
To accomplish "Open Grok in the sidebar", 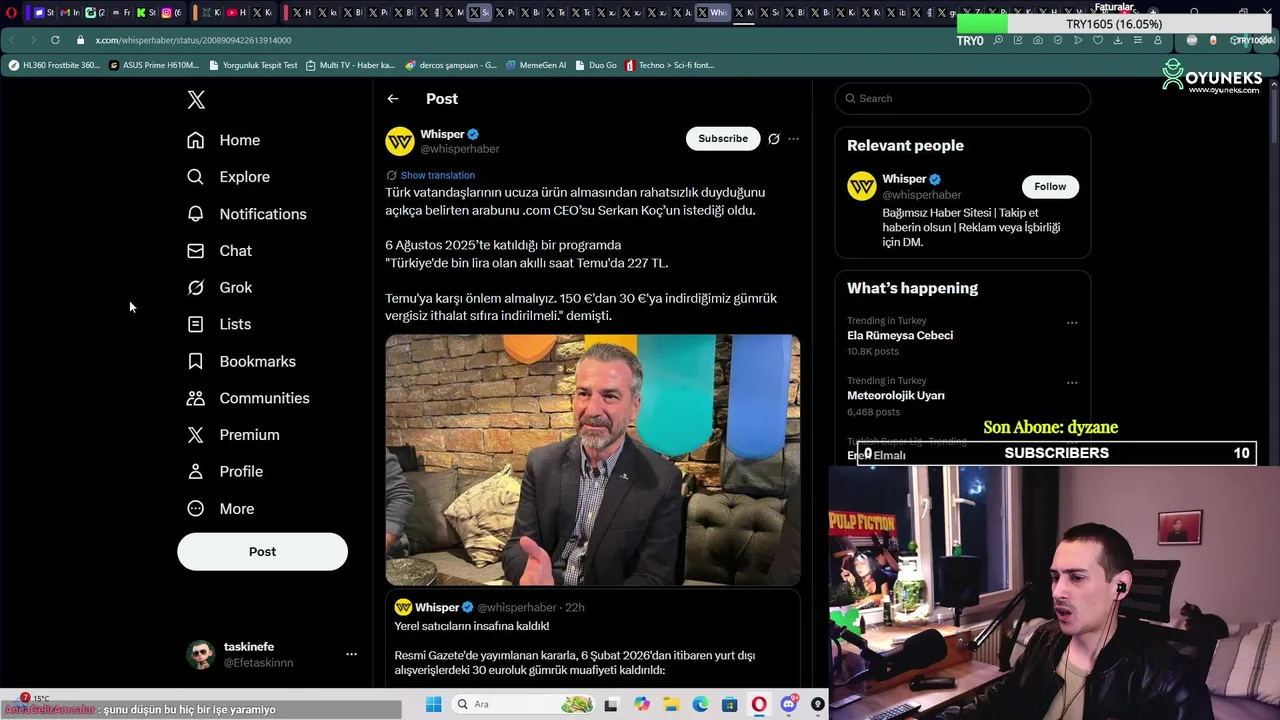I will point(220,288).
